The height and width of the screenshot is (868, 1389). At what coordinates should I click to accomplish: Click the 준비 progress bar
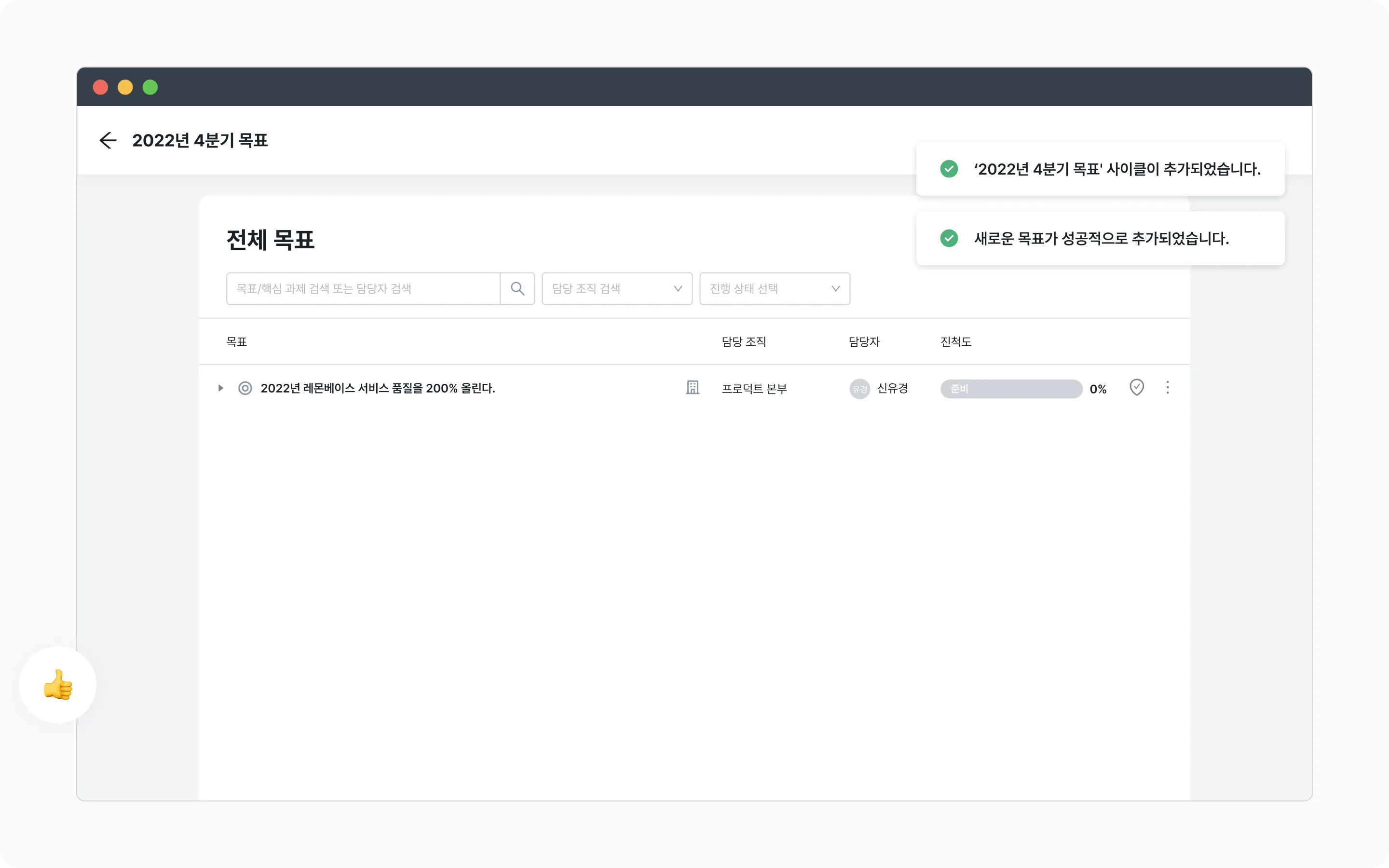click(x=1011, y=389)
